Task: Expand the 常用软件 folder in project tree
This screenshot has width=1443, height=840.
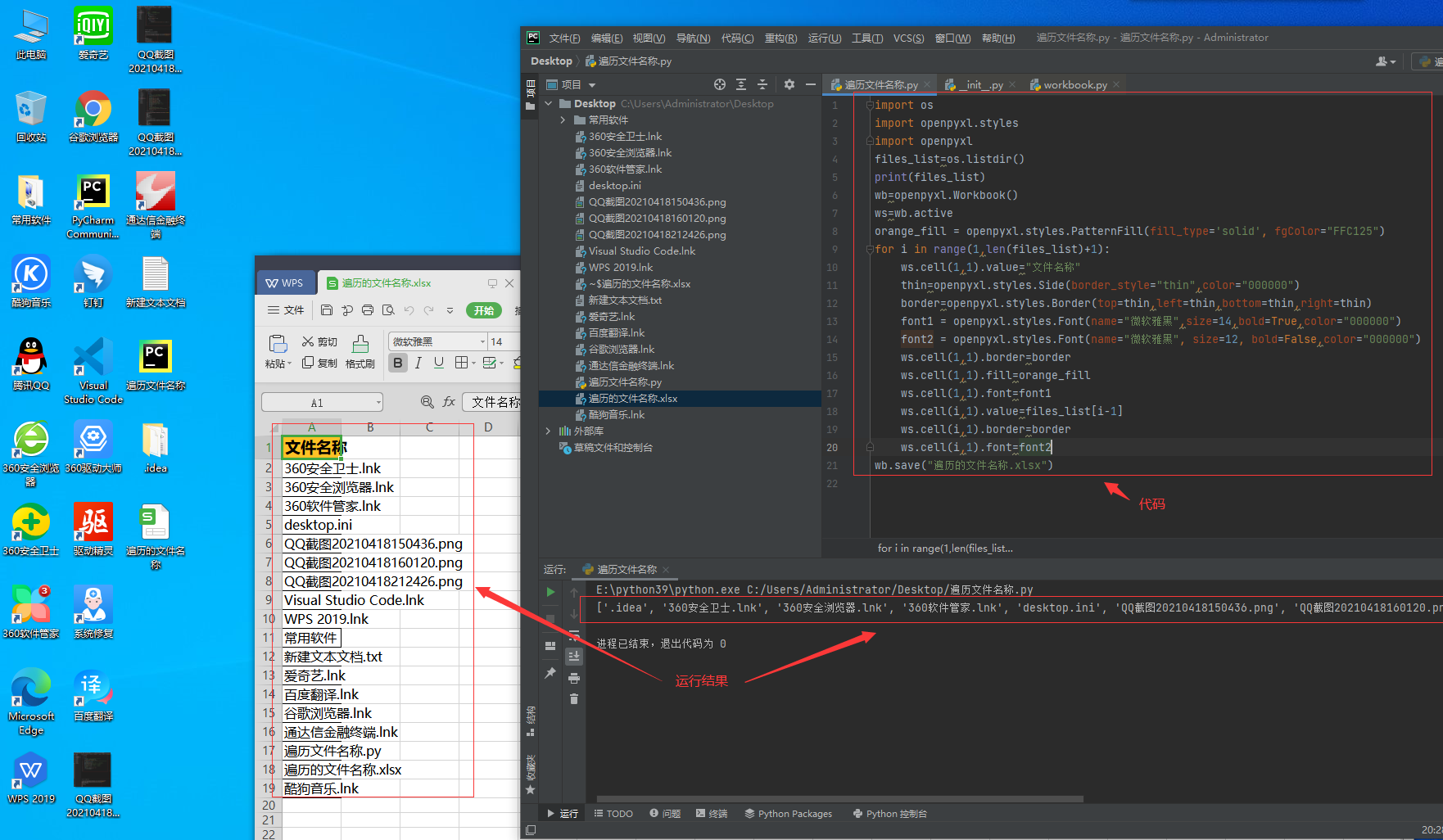Action: coord(563,120)
